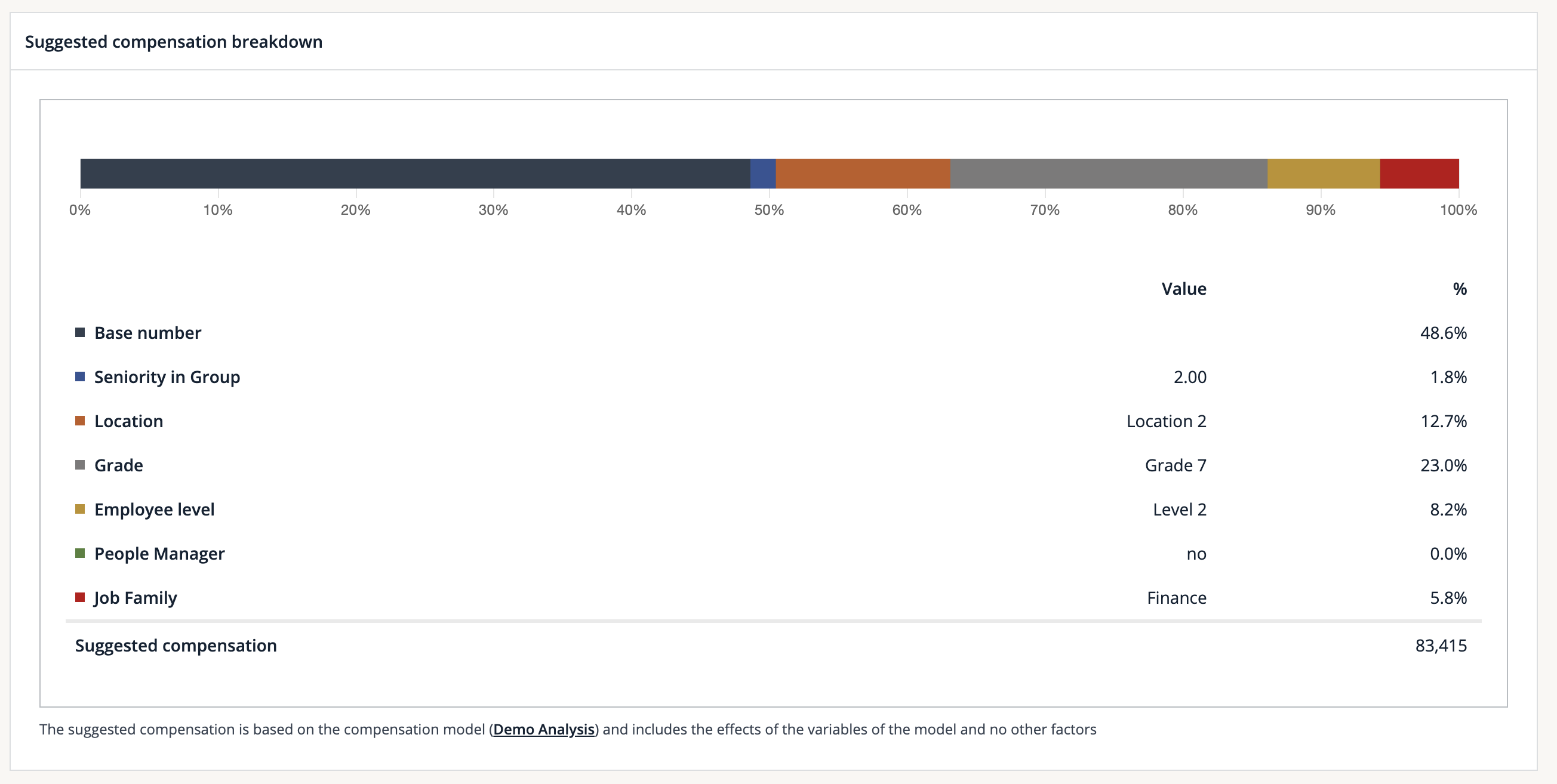
Task: Click the Suggested compensation breakdown heading
Action: click(174, 42)
